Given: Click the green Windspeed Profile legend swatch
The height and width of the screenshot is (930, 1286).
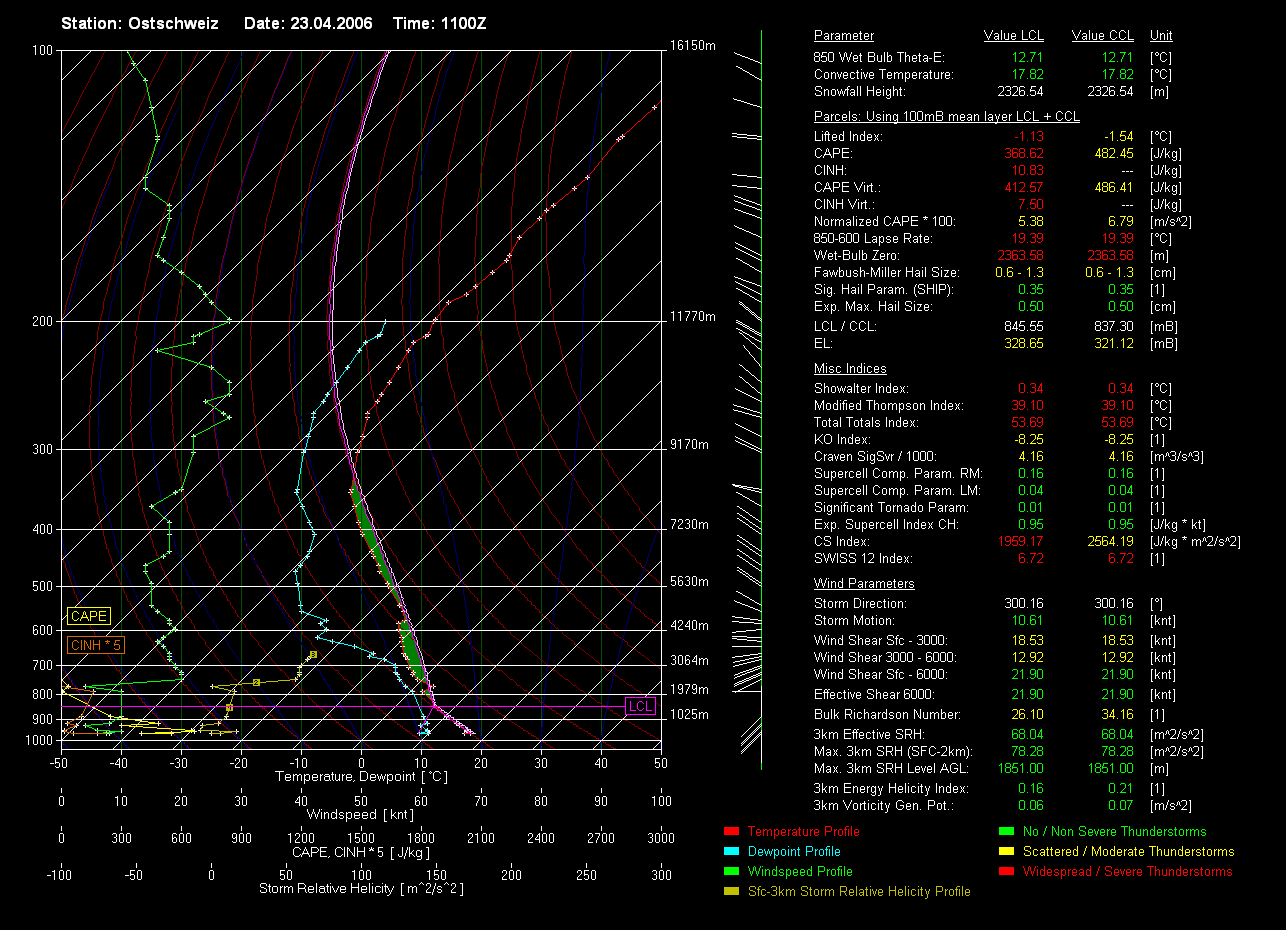Looking at the screenshot, I should pyautogui.click(x=730, y=872).
